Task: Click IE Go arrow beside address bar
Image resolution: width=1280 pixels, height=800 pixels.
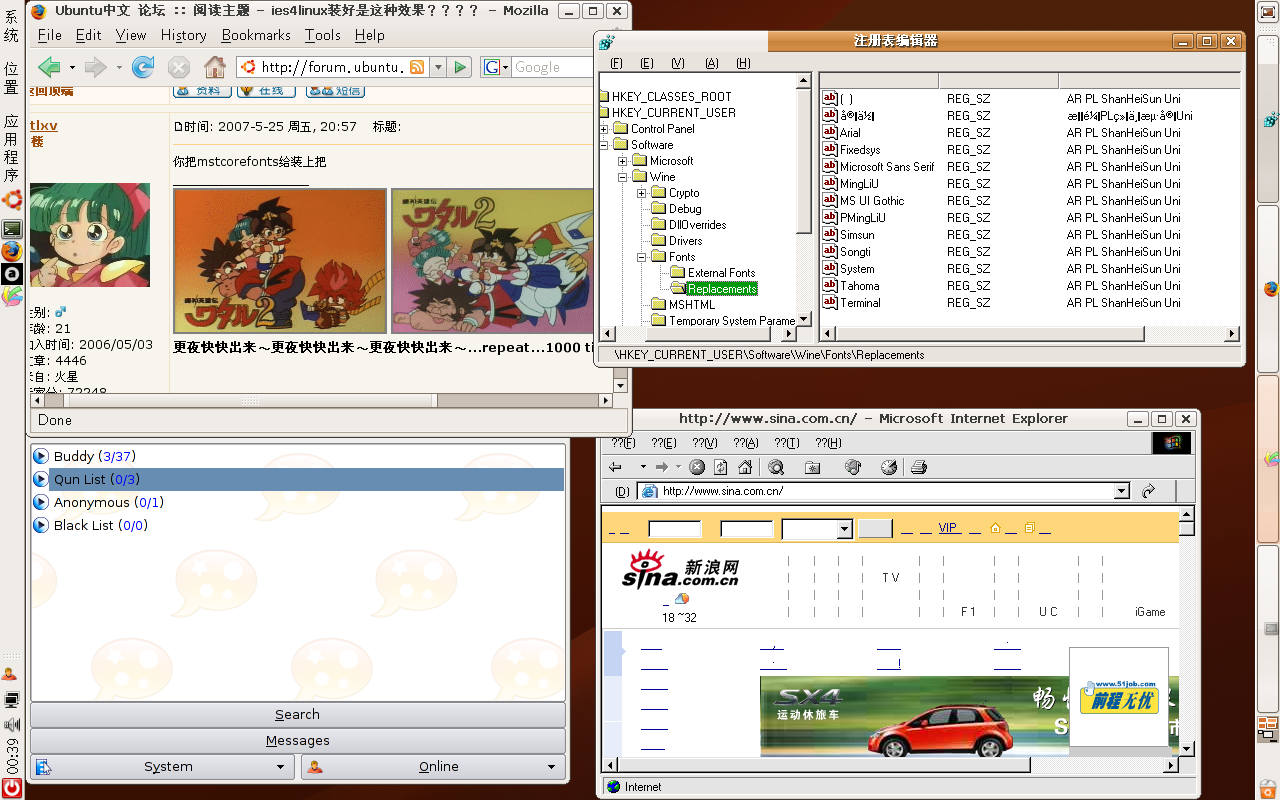Action: pos(1149,491)
